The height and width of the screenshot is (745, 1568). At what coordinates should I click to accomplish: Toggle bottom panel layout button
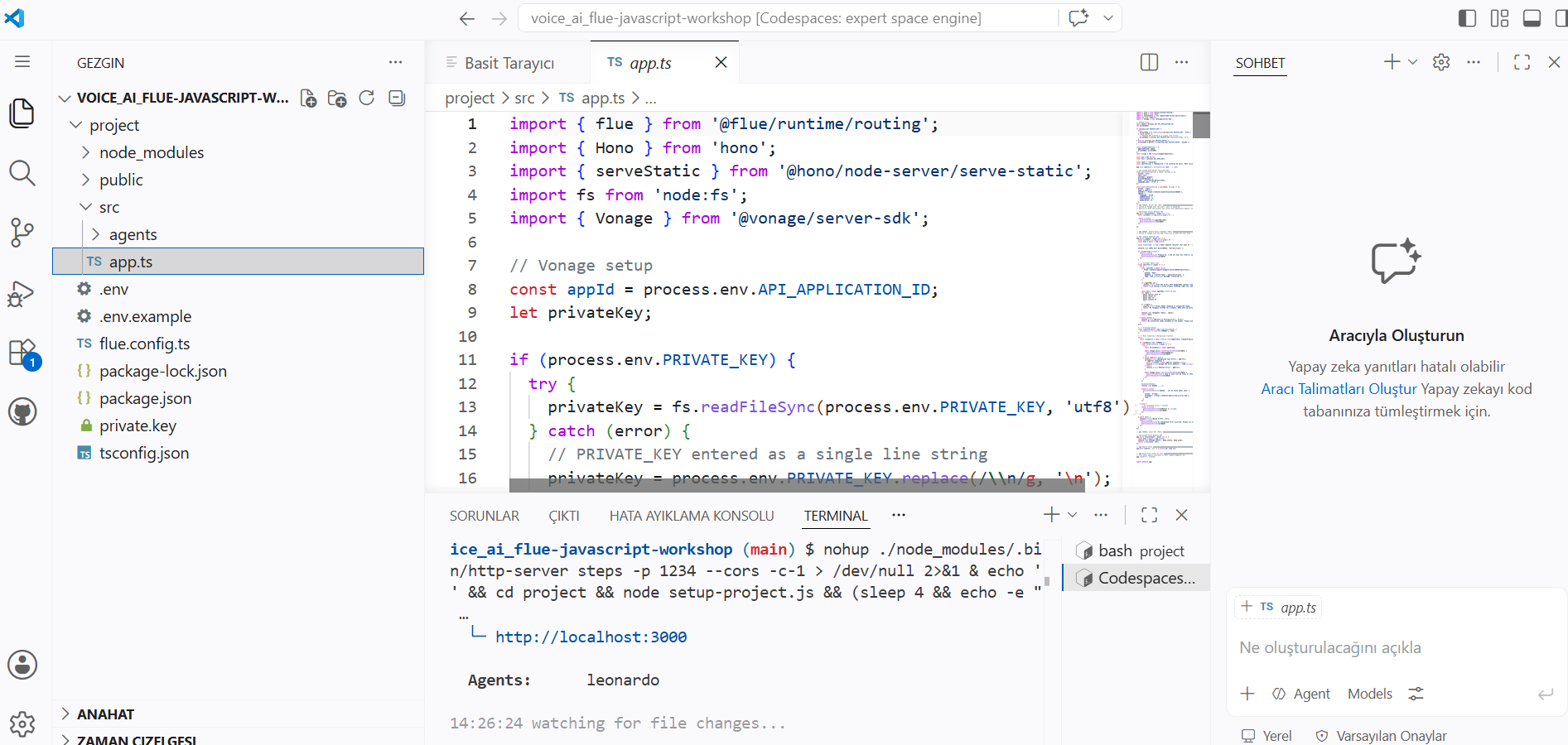(1532, 18)
